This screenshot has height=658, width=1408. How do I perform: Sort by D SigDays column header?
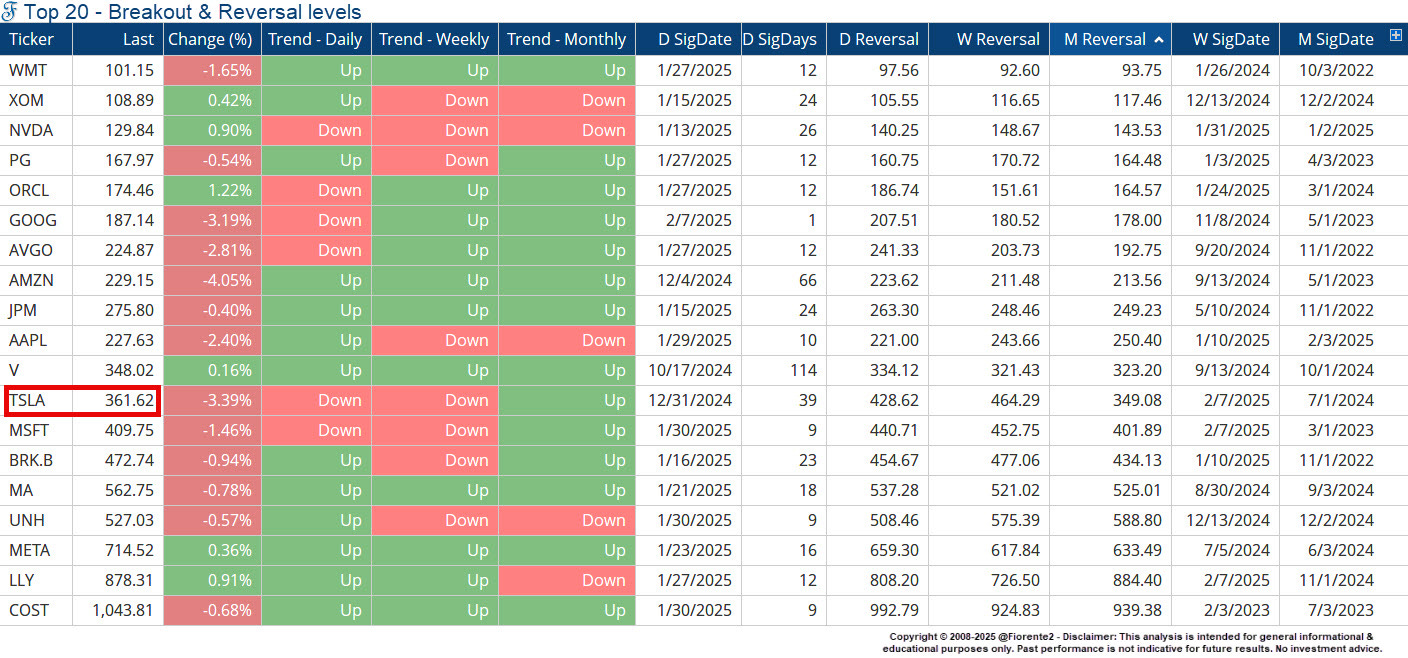click(784, 39)
